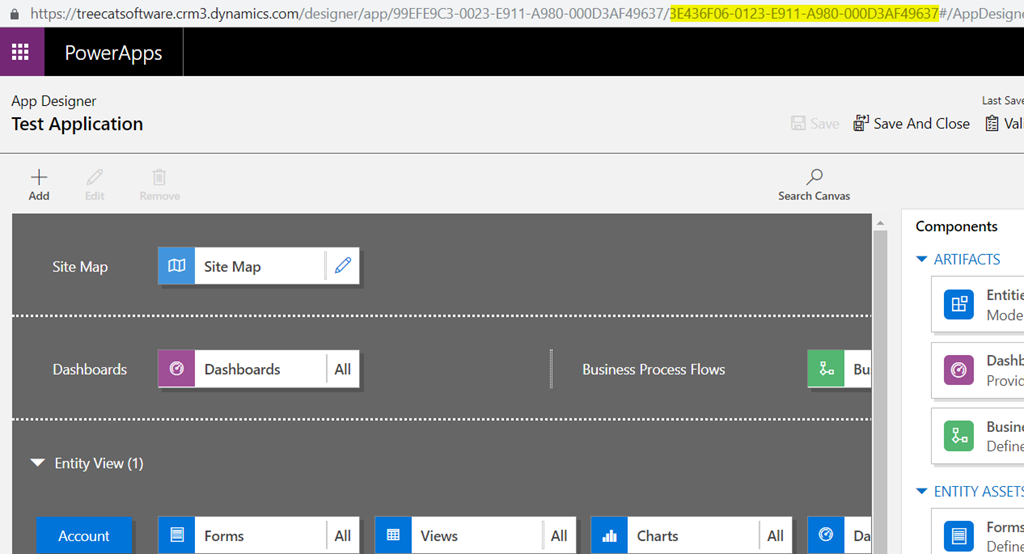This screenshot has height=554, width=1024.
Task: Open Forms All selector
Action: (343, 536)
